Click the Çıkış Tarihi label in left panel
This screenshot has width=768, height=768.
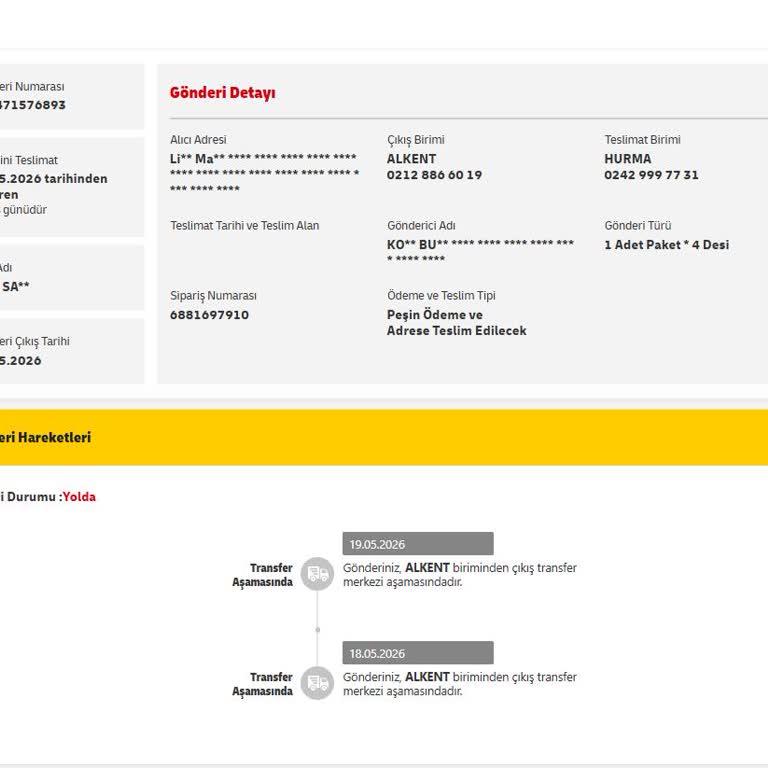click(x=35, y=341)
